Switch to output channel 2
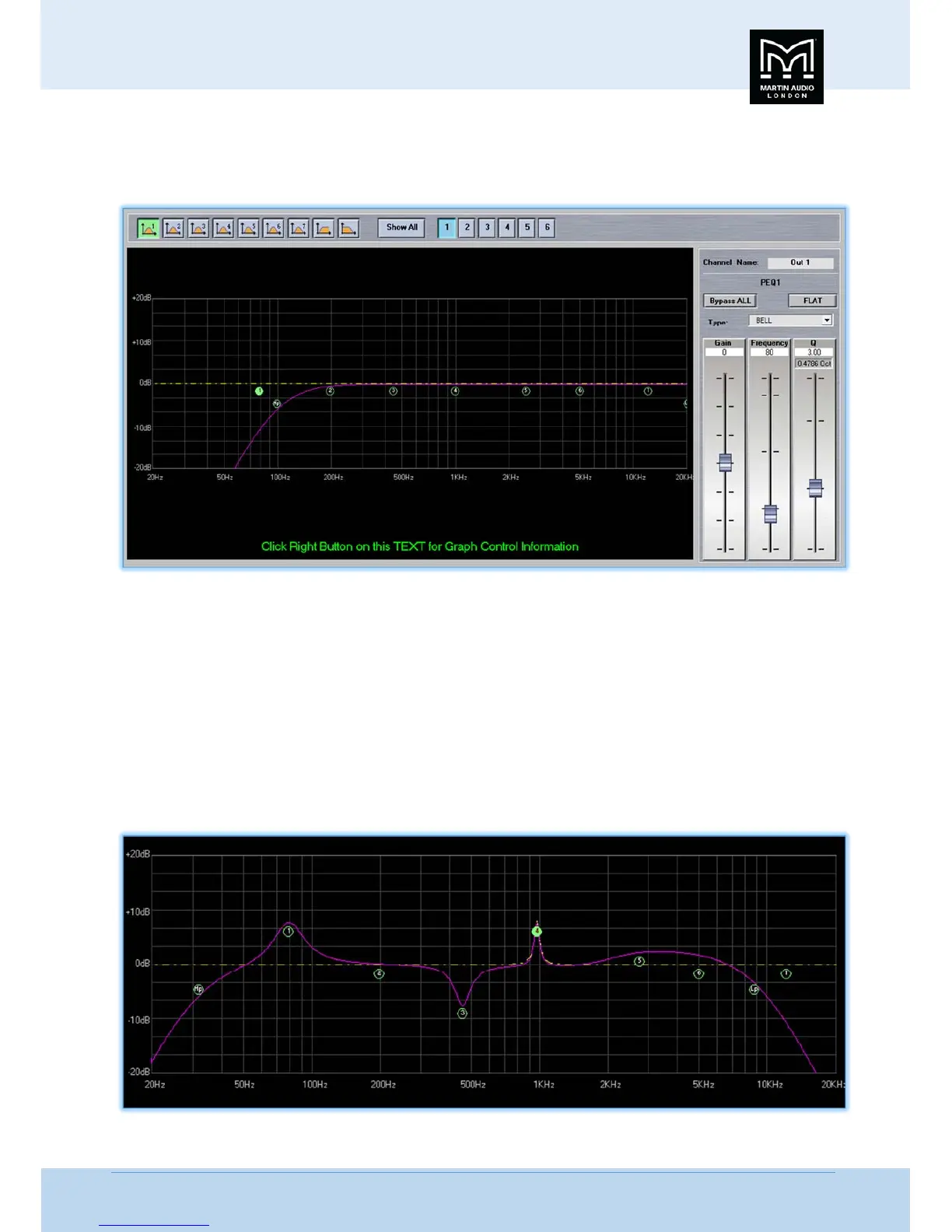This screenshot has height=1232, width=952. [x=467, y=228]
